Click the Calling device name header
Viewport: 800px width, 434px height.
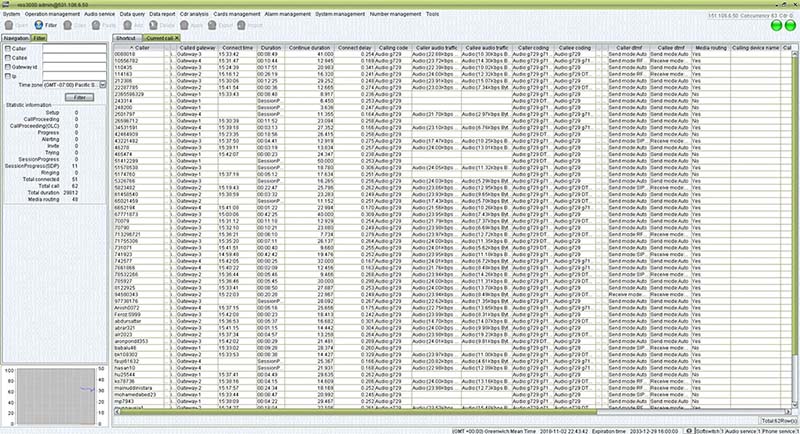click(x=755, y=47)
